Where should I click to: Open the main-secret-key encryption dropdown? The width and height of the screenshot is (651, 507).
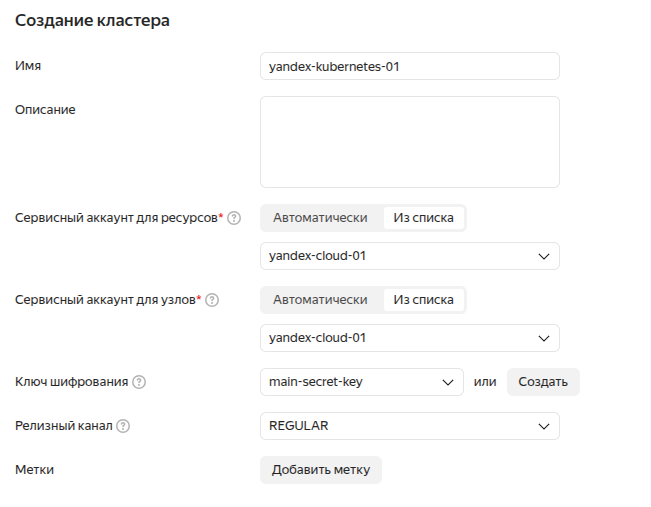(x=350, y=382)
